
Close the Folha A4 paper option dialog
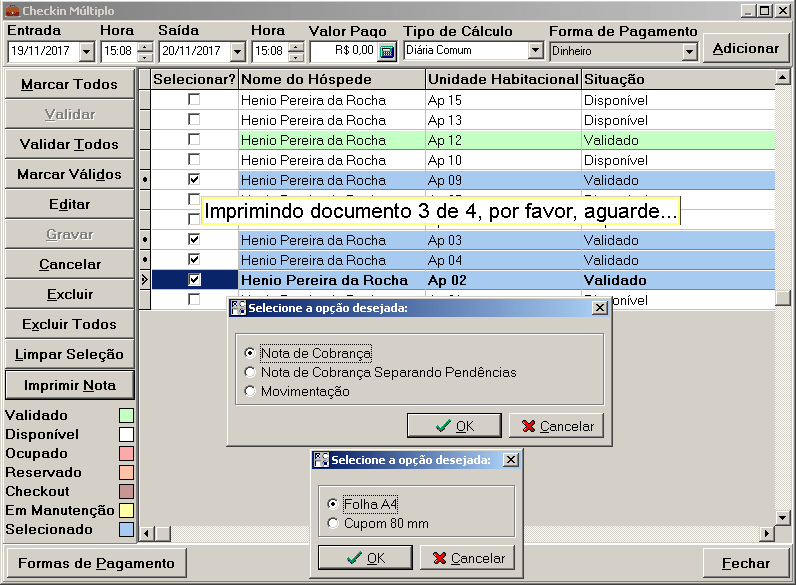511,460
